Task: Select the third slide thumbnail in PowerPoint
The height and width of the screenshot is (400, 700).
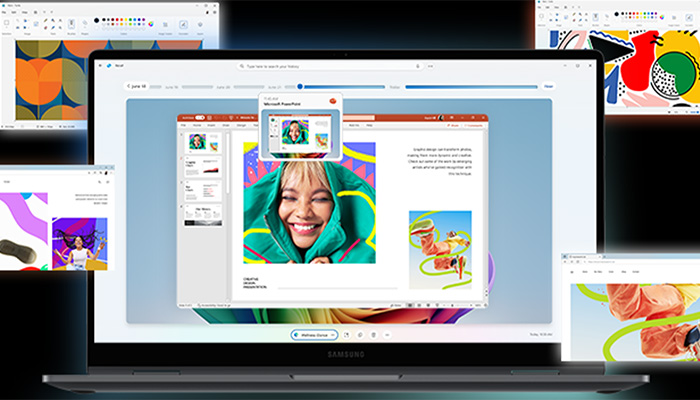Action: point(203,191)
